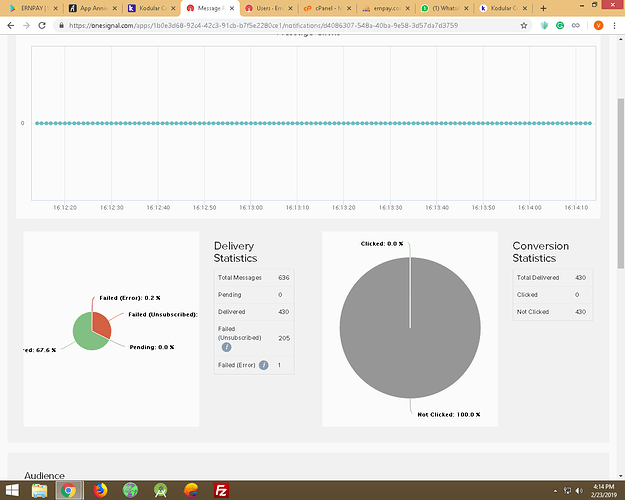Click the browser forward arrow
The height and width of the screenshot is (500, 625).
click(26, 26)
